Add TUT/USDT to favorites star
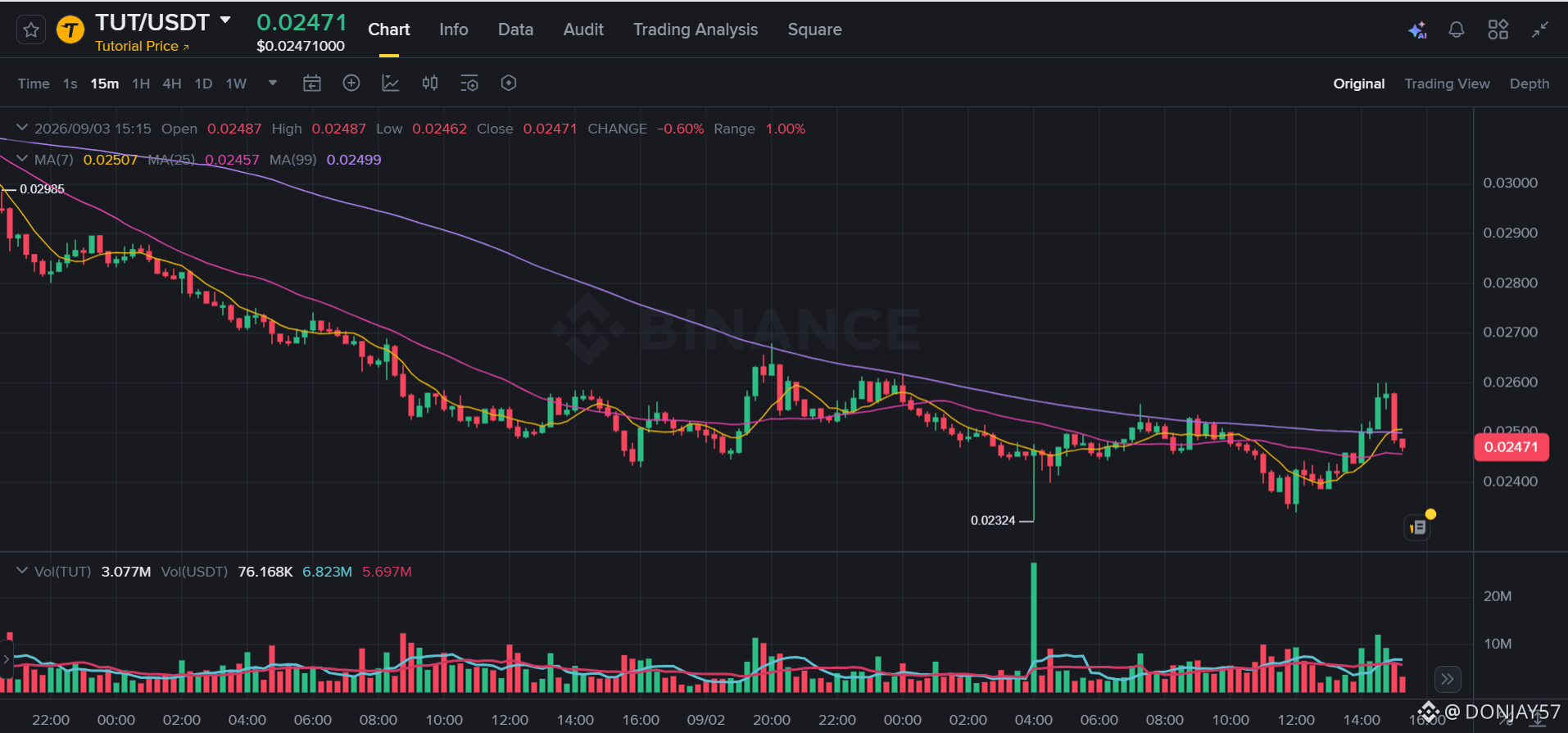The height and width of the screenshot is (733, 1568). (31, 30)
